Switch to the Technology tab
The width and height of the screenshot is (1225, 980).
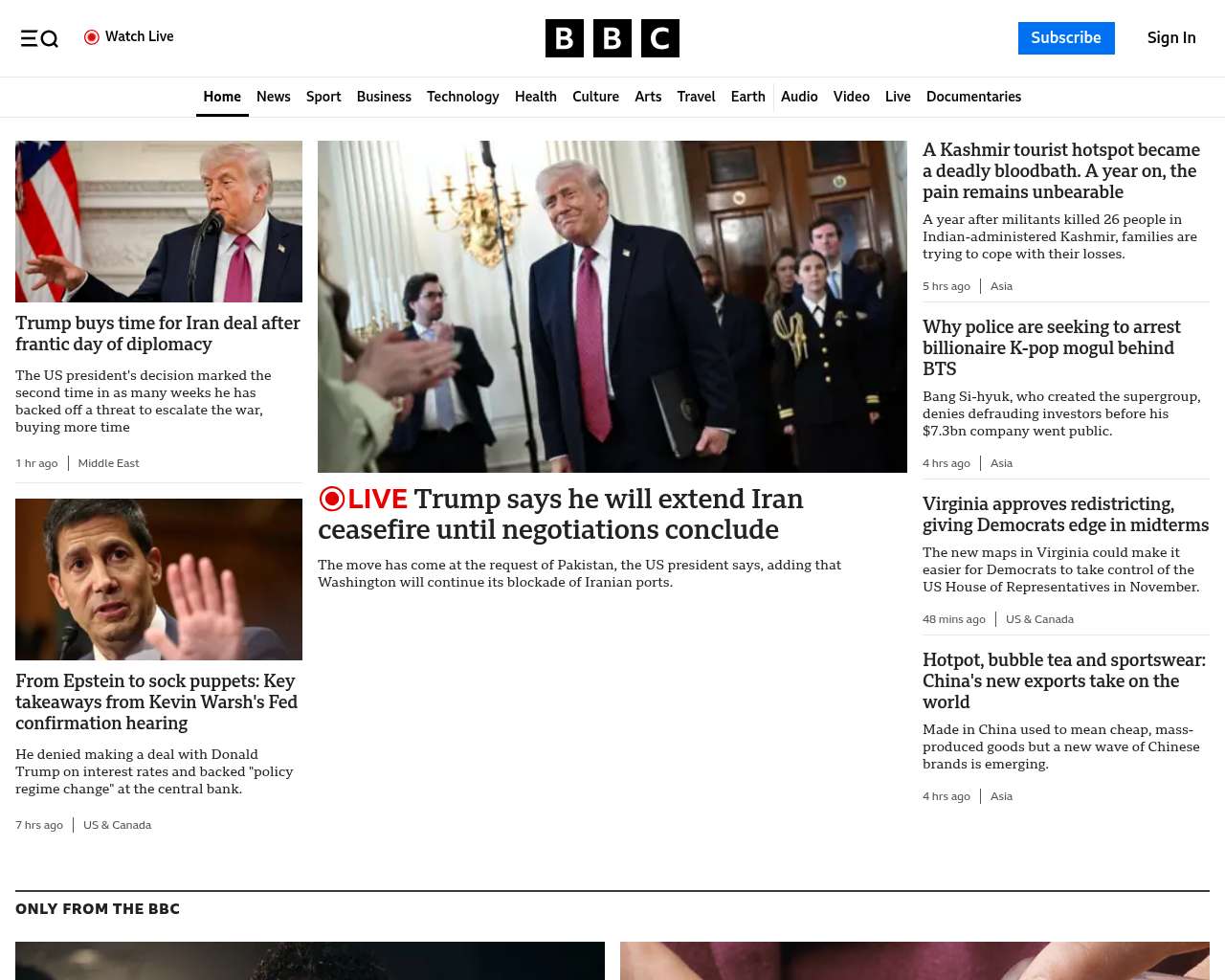point(463,97)
